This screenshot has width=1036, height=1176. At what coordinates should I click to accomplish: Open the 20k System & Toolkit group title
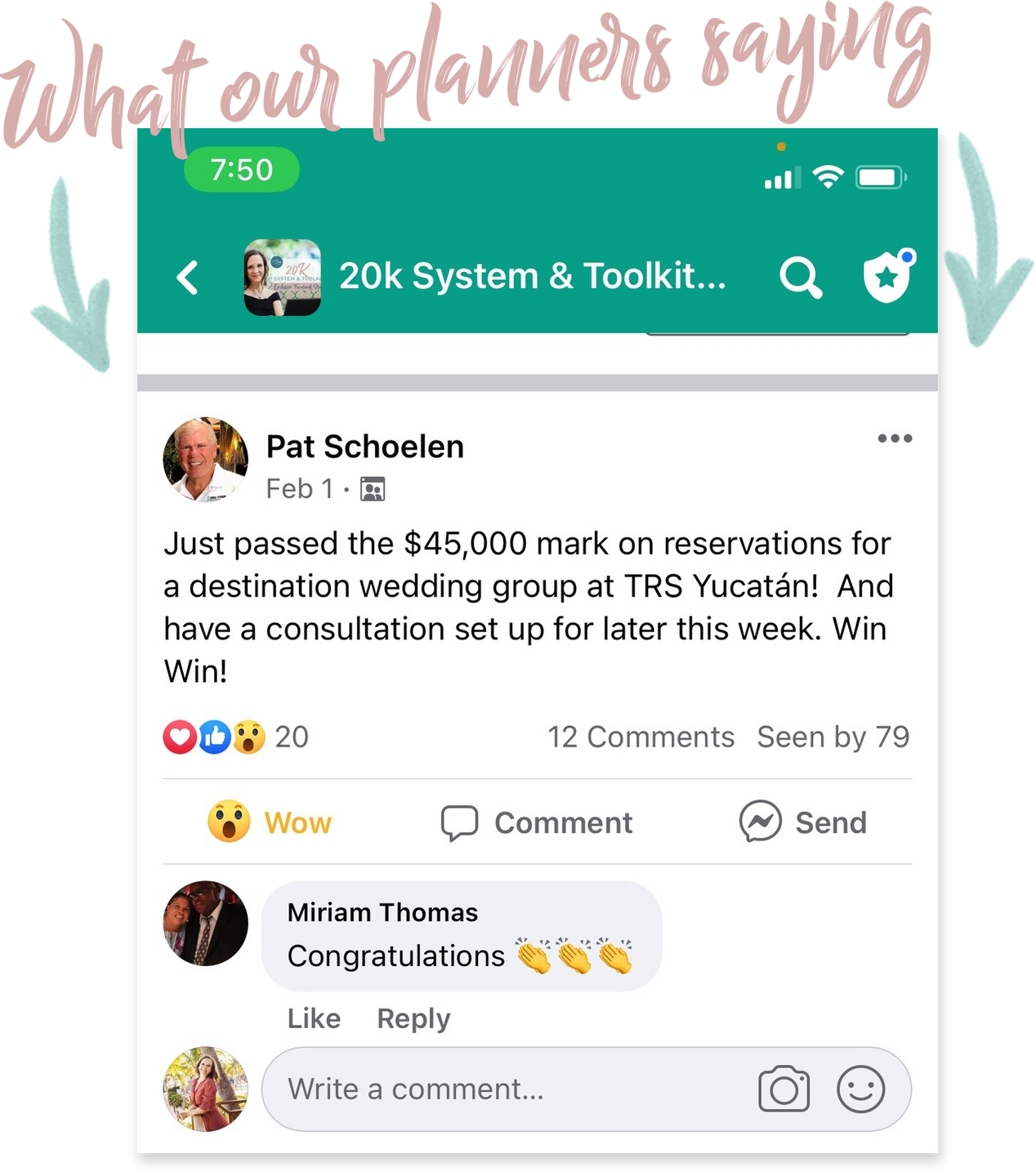tap(533, 276)
